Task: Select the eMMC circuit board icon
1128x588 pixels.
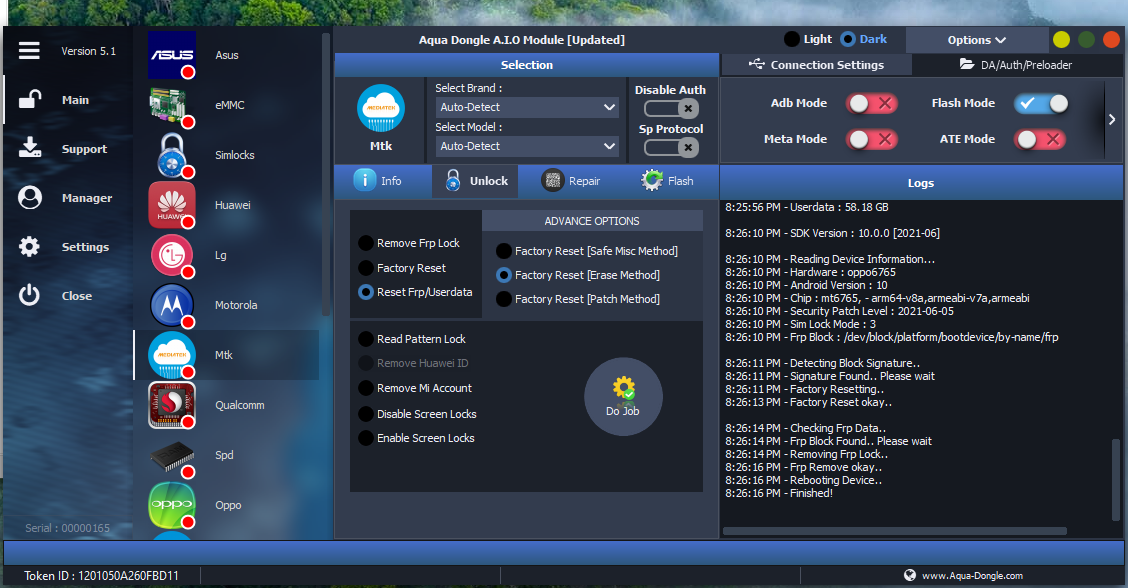Action: pyautogui.click(x=172, y=105)
